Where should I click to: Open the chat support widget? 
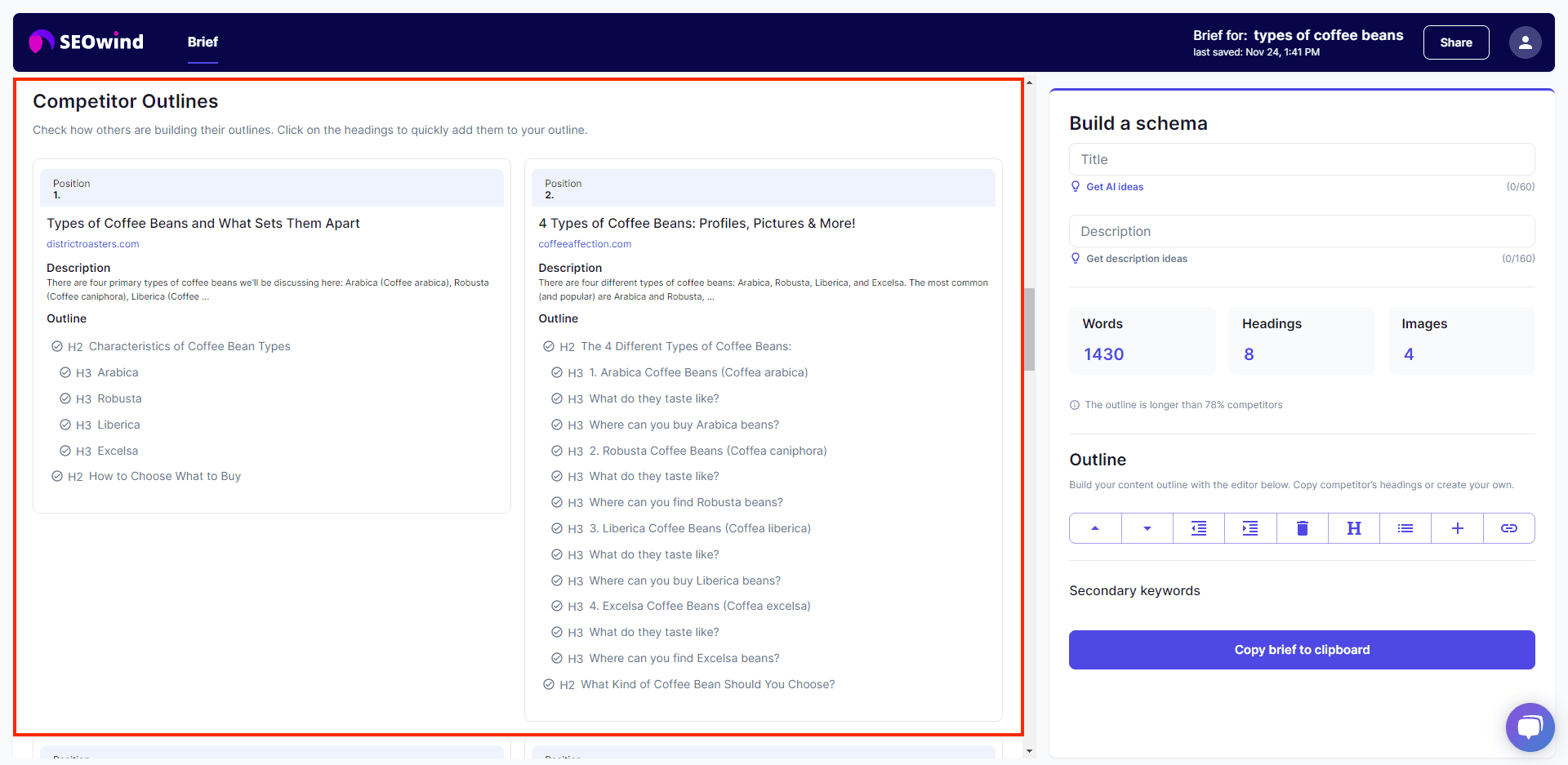coord(1530,727)
